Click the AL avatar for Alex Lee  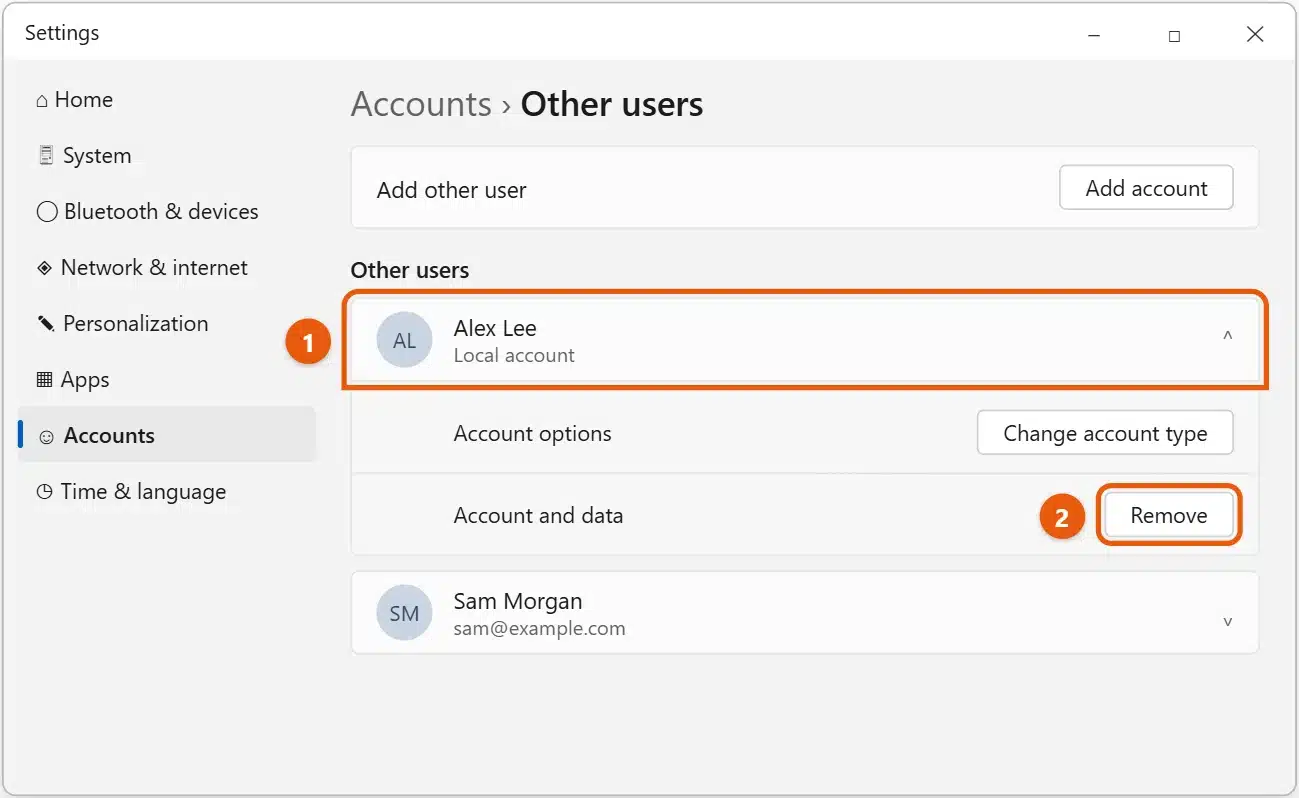point(404,340)
